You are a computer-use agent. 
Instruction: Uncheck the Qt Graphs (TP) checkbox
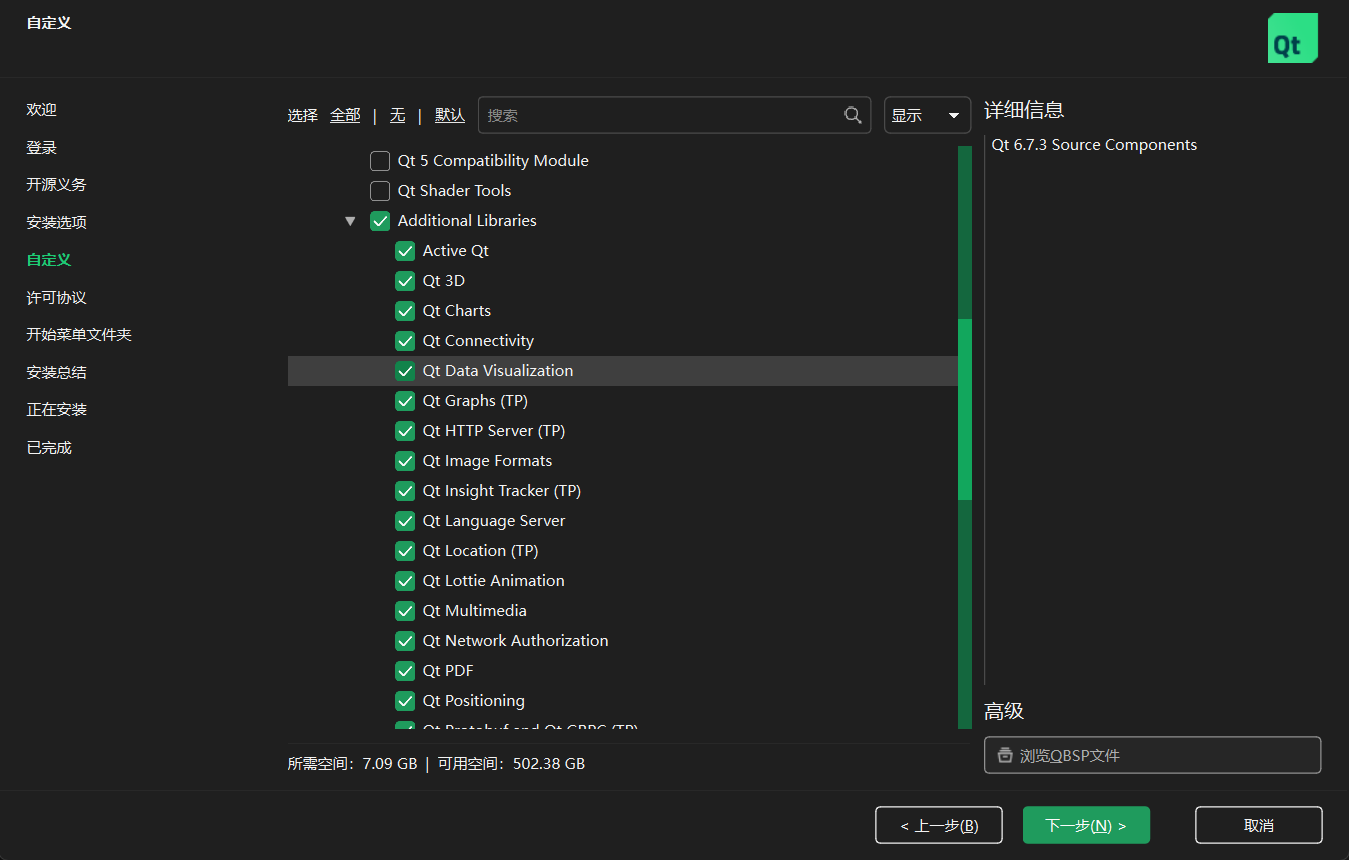click(405, 401)
